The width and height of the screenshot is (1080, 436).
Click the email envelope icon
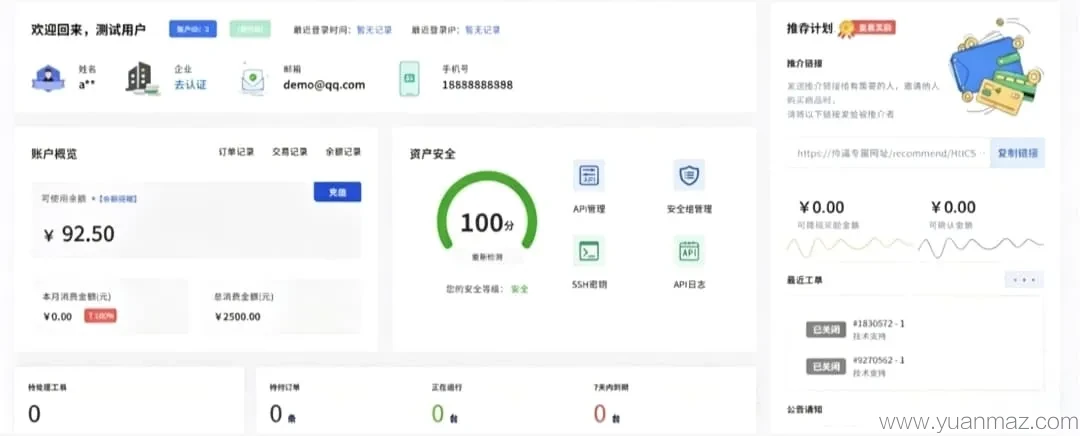tap(253, 79)
